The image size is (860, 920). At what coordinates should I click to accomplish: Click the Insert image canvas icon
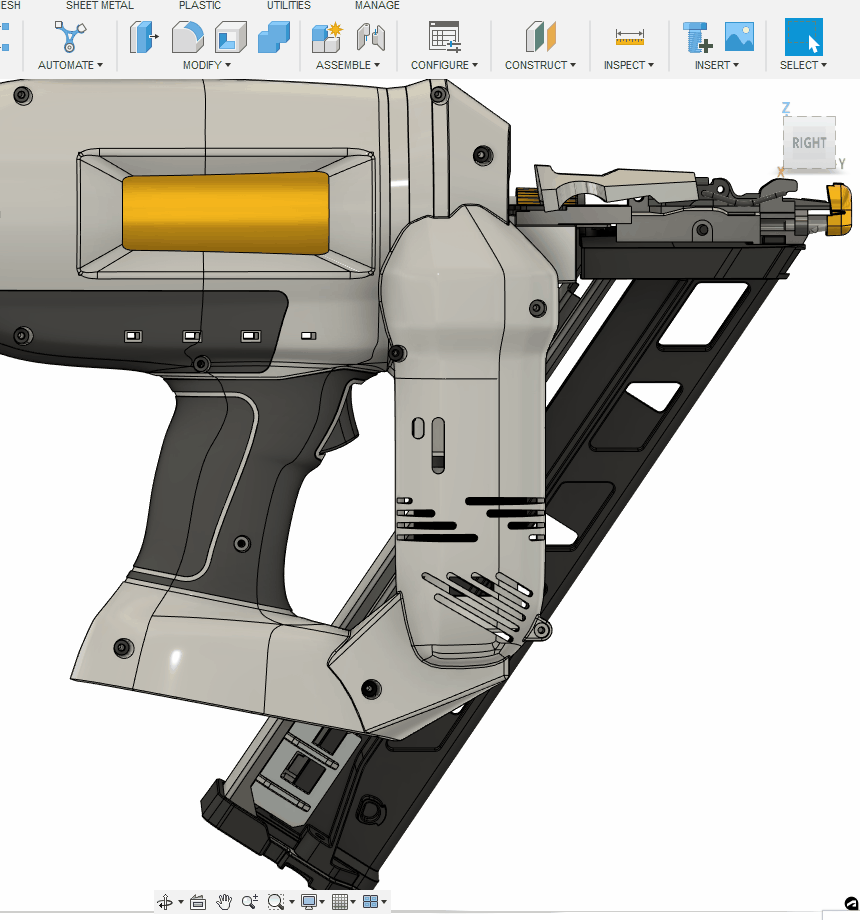pos(739,37)
